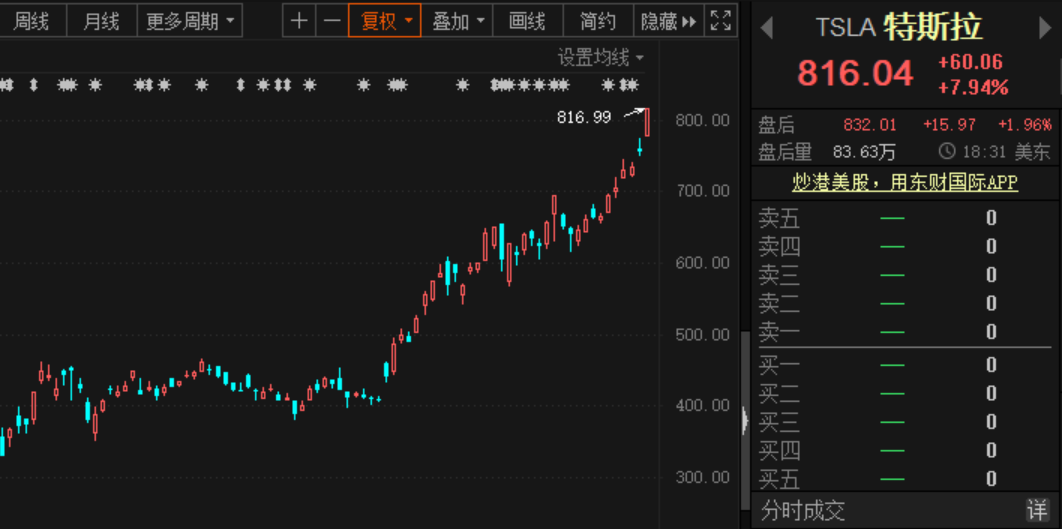Click the 800.00 price axis label
1062x529 pixels.
coord(702,120)
